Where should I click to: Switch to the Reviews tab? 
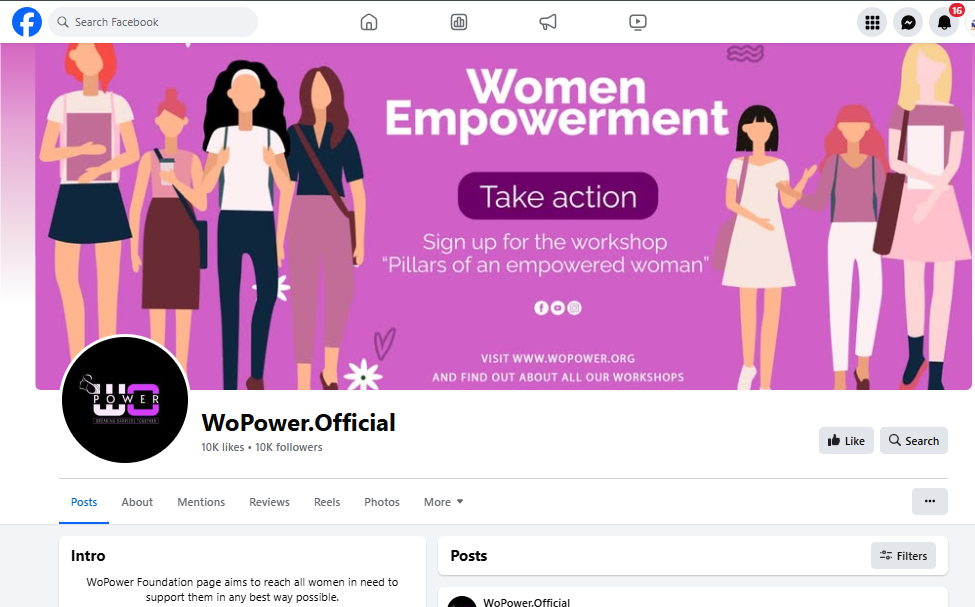pos(269,502)
